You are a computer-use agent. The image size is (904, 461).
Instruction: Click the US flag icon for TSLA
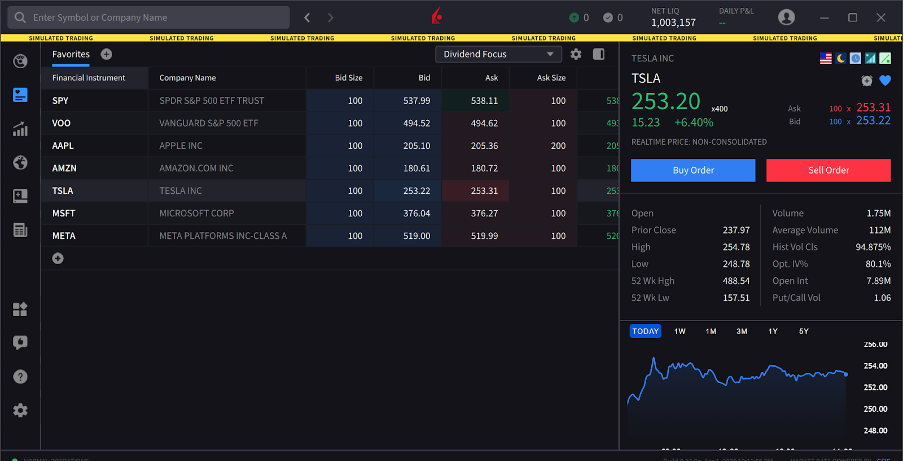point(826,58)
